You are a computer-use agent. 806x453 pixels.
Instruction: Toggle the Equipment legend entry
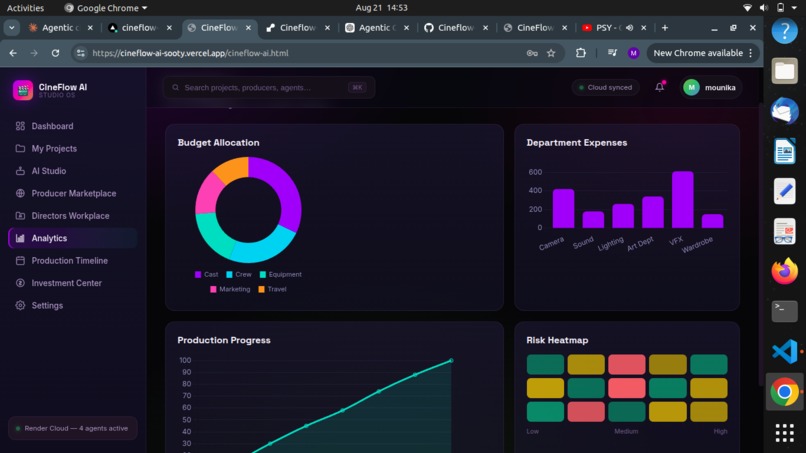[281, 275]
